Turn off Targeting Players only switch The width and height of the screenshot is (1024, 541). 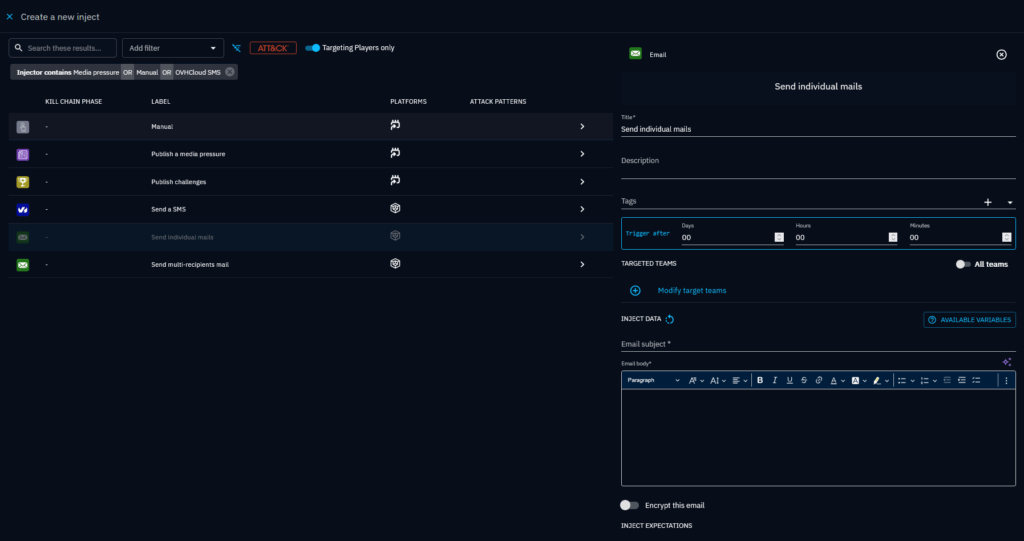click(313, 47)
